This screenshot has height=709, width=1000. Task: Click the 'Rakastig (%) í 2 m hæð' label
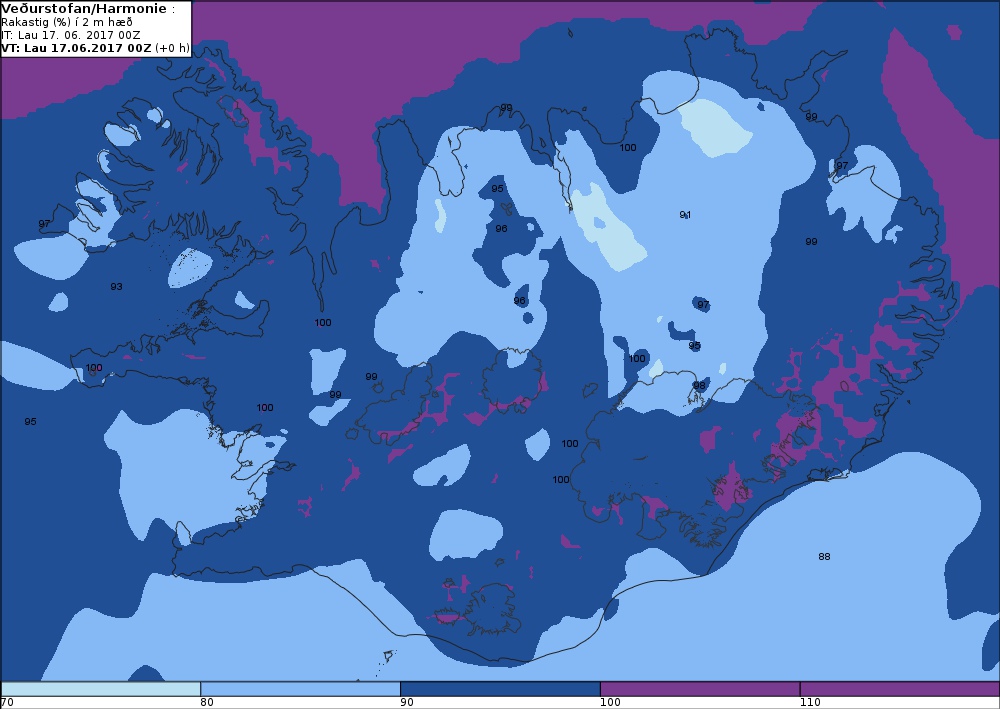[x=67, y=22]
